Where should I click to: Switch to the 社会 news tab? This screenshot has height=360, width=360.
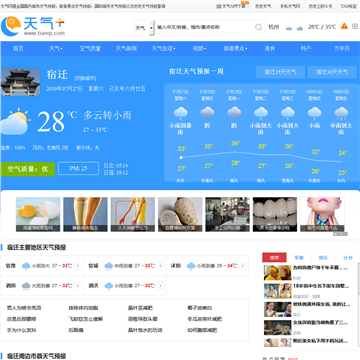point(348,258)
